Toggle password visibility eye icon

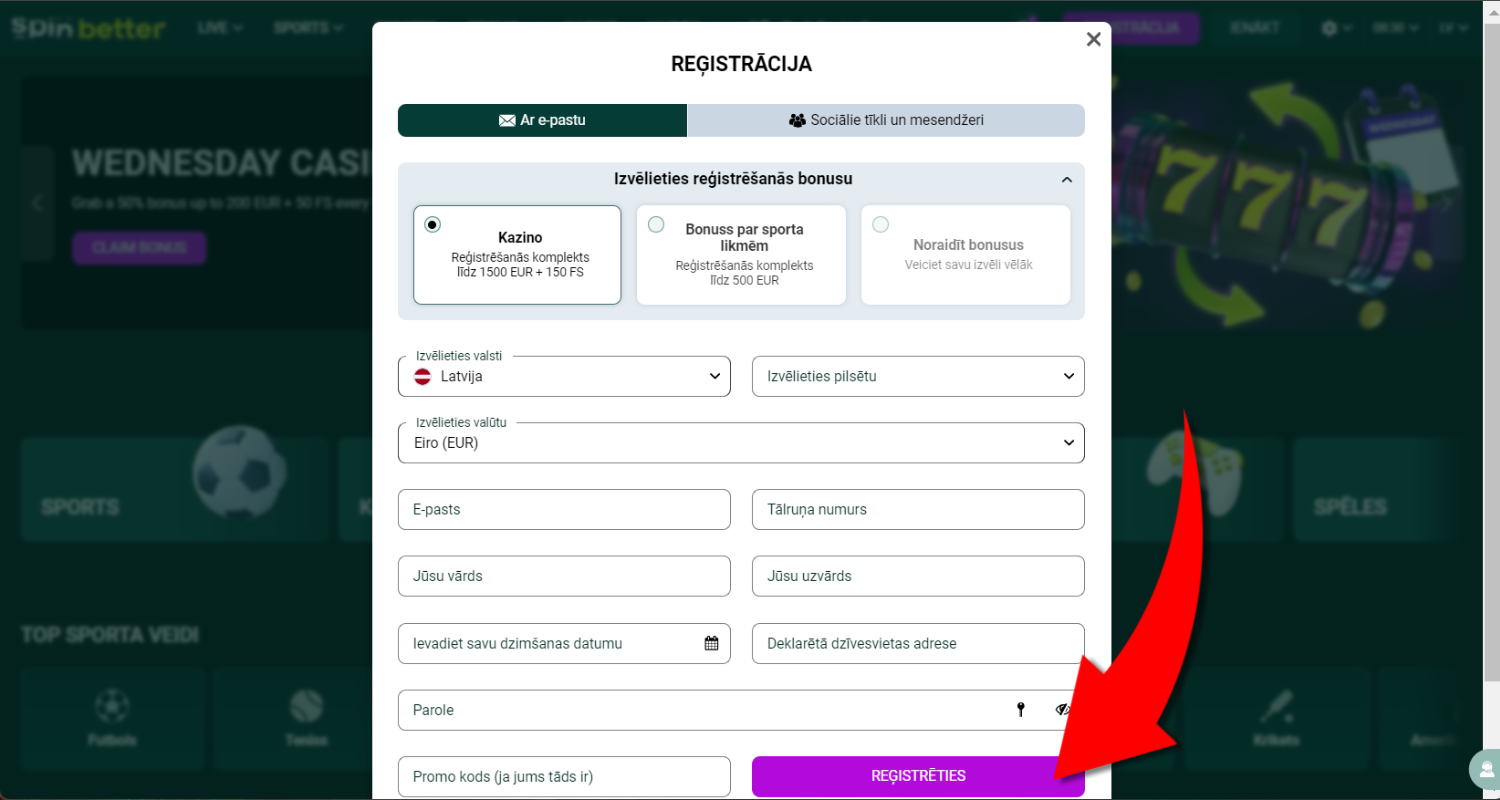pos(1062,710)
